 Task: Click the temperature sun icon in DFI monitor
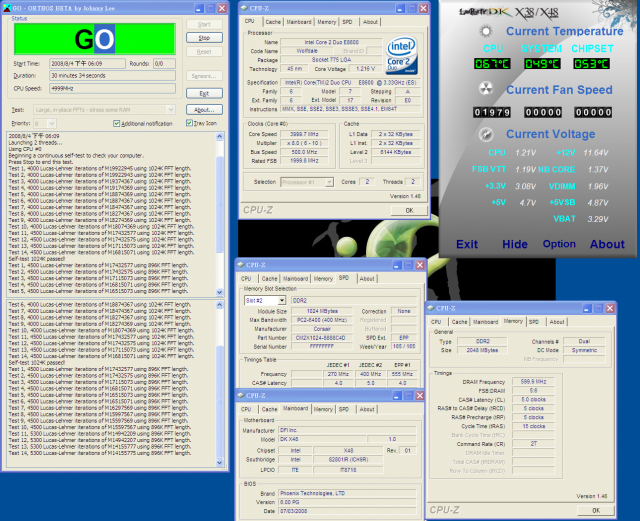[x=486, y=31]
